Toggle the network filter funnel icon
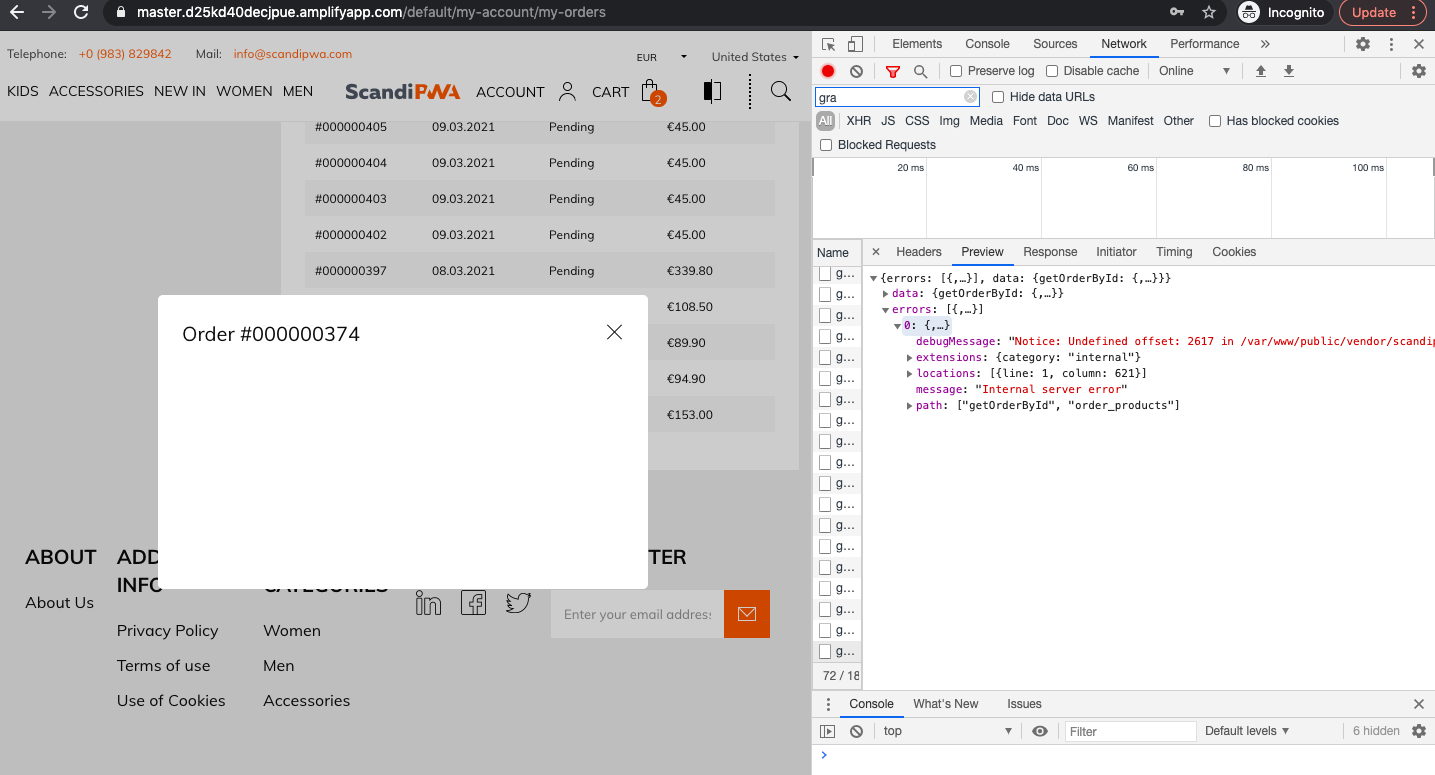Viewport: 1435px width, 775px height. click(893, 71)
